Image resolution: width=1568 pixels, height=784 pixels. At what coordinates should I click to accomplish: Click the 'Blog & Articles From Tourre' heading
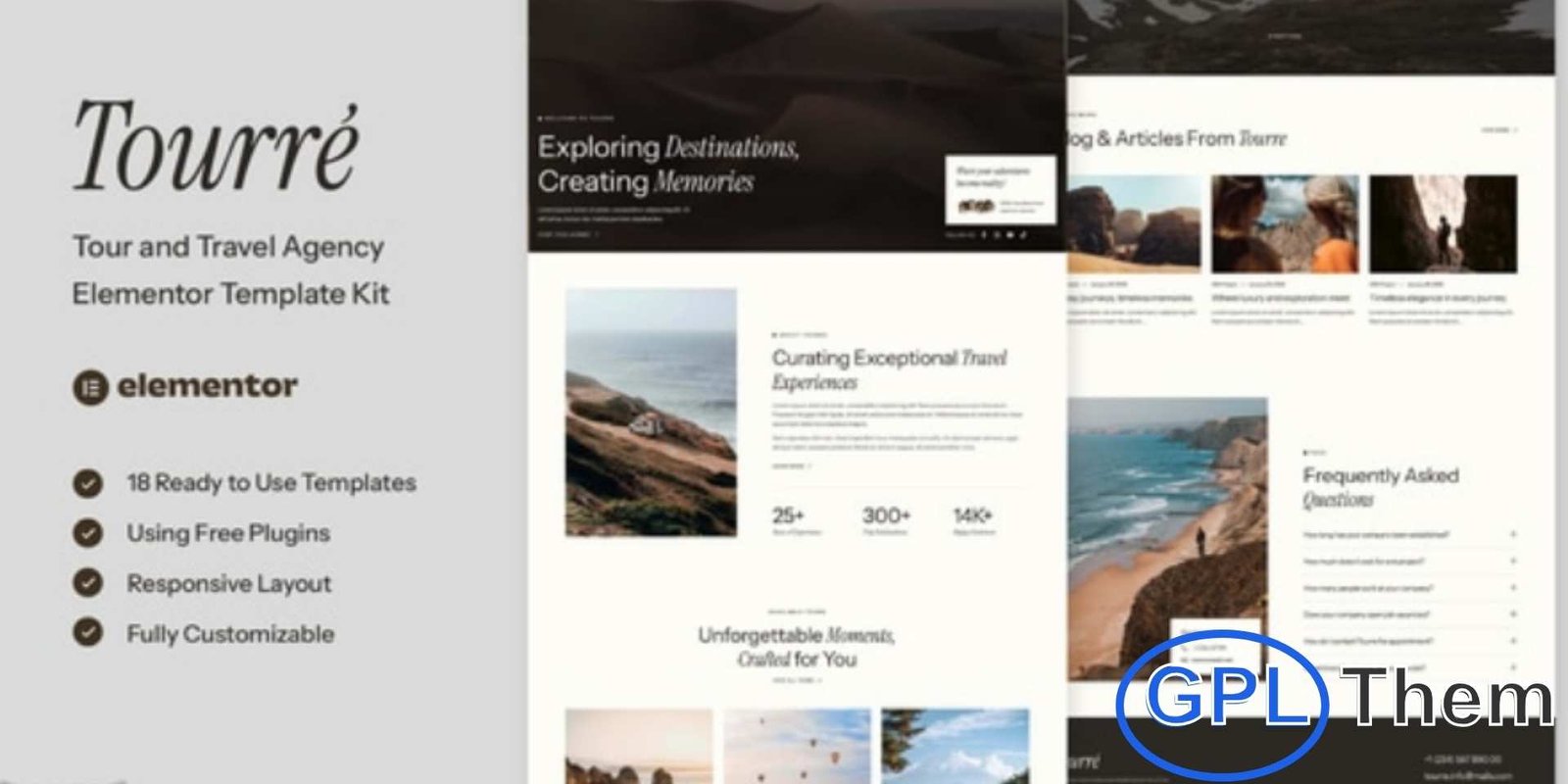click(x=1176, y=139)
